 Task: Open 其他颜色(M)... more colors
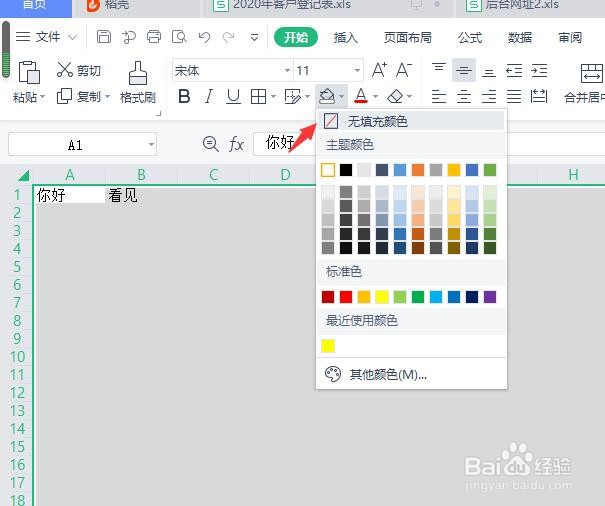point(411,374)
